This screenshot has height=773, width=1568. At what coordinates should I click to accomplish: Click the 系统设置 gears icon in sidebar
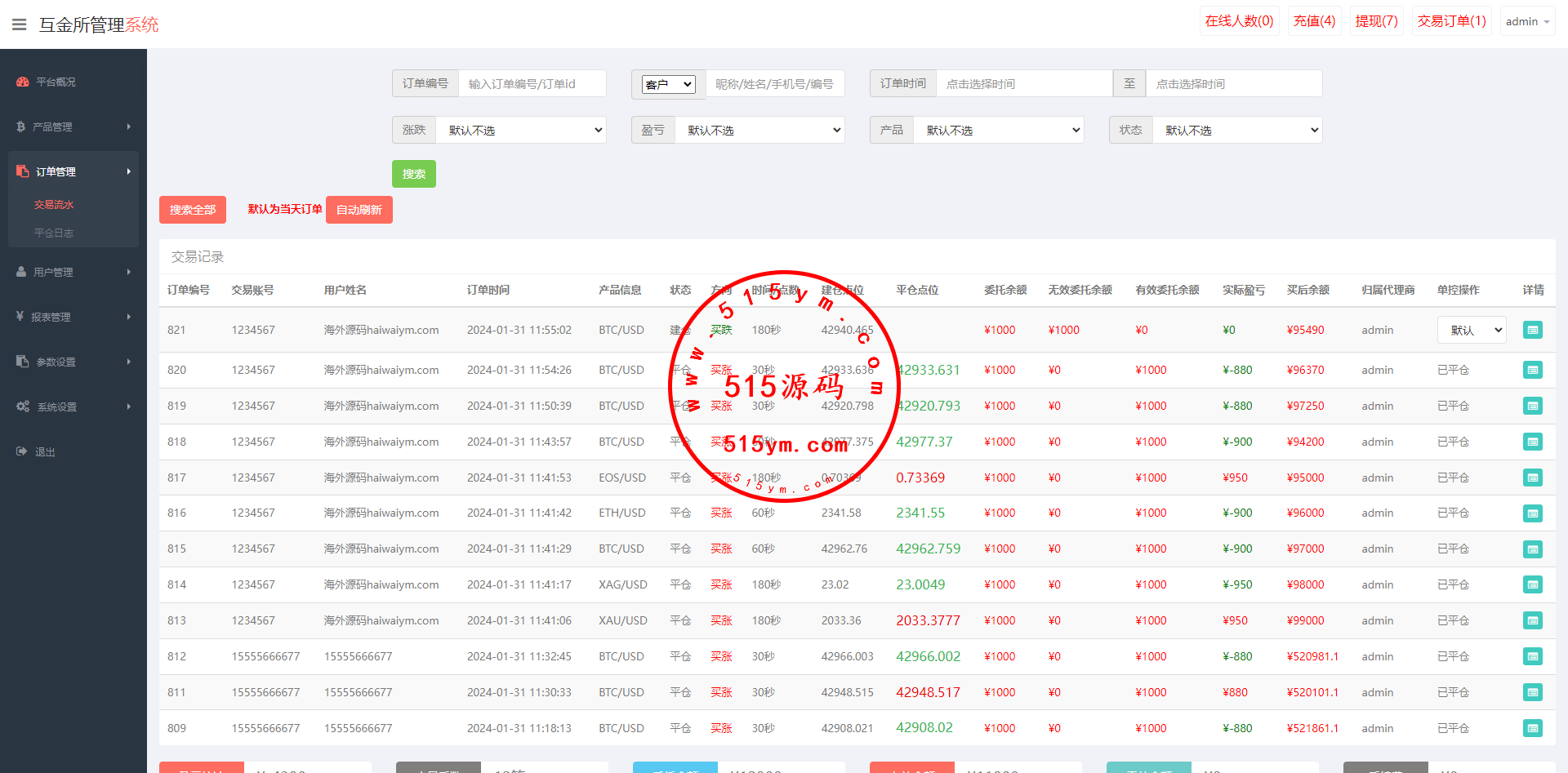(23, 406)
